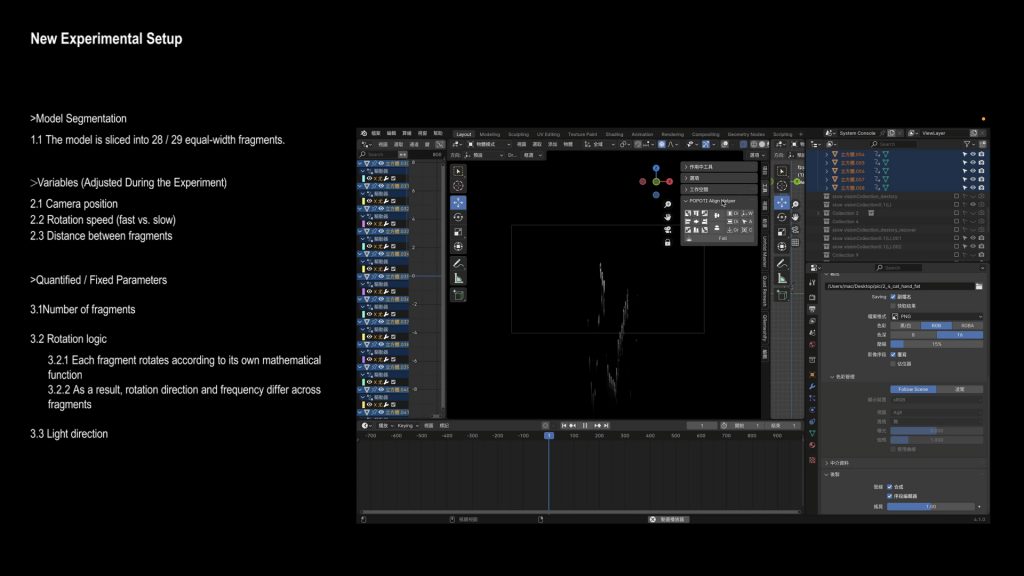Adjust the 15% compression slider
The image size is (1024, 576).
tap(935, 344)
